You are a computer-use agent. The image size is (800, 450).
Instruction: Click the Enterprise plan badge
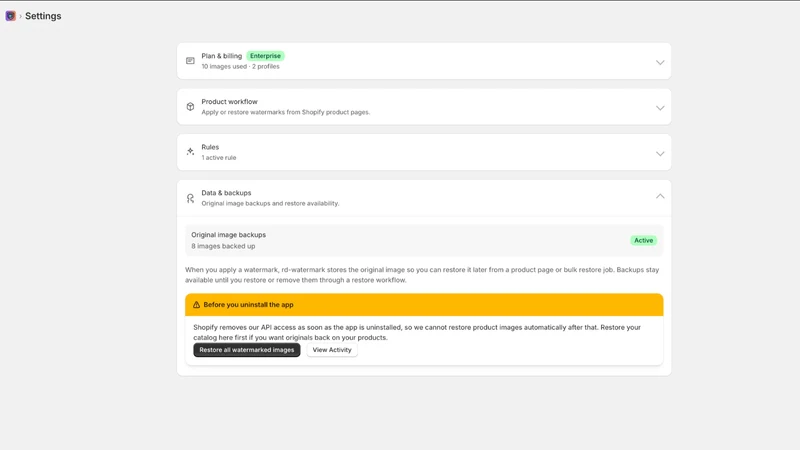pyautogui.click(x=265, y=56)
